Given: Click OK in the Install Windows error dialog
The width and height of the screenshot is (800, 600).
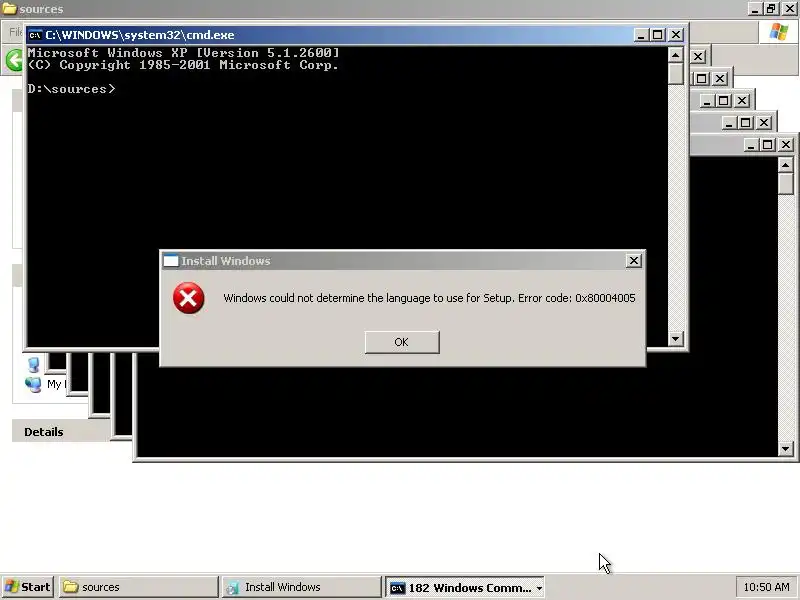Looking at the screenshot, I should [x=402, y=342].
